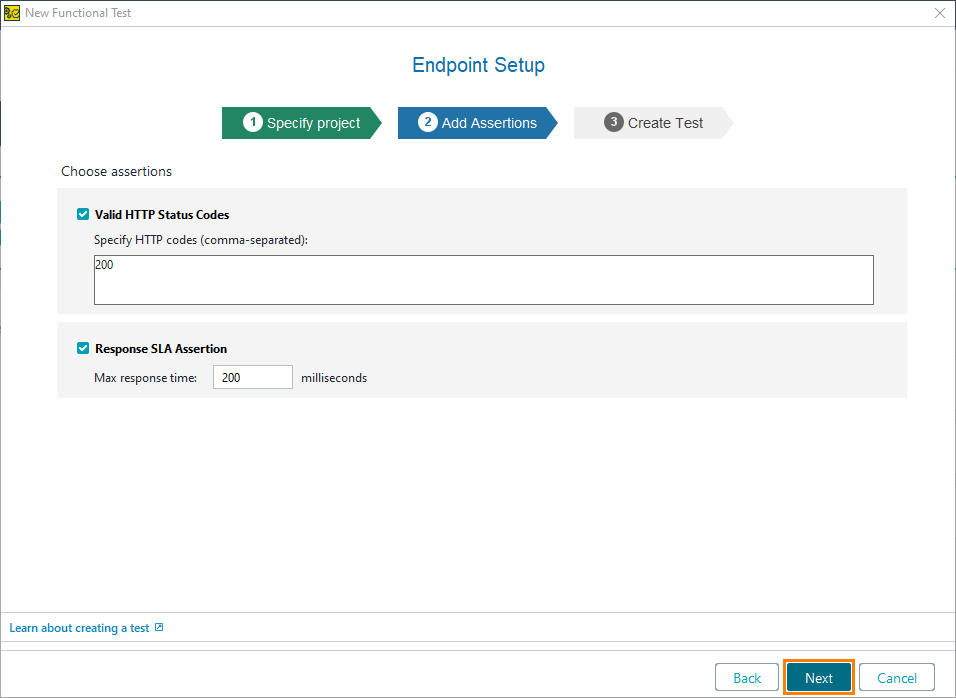Cancel the Endpoint Setup wizard
This screenshot has width=956, height=698.
click(x=896, y=677)
